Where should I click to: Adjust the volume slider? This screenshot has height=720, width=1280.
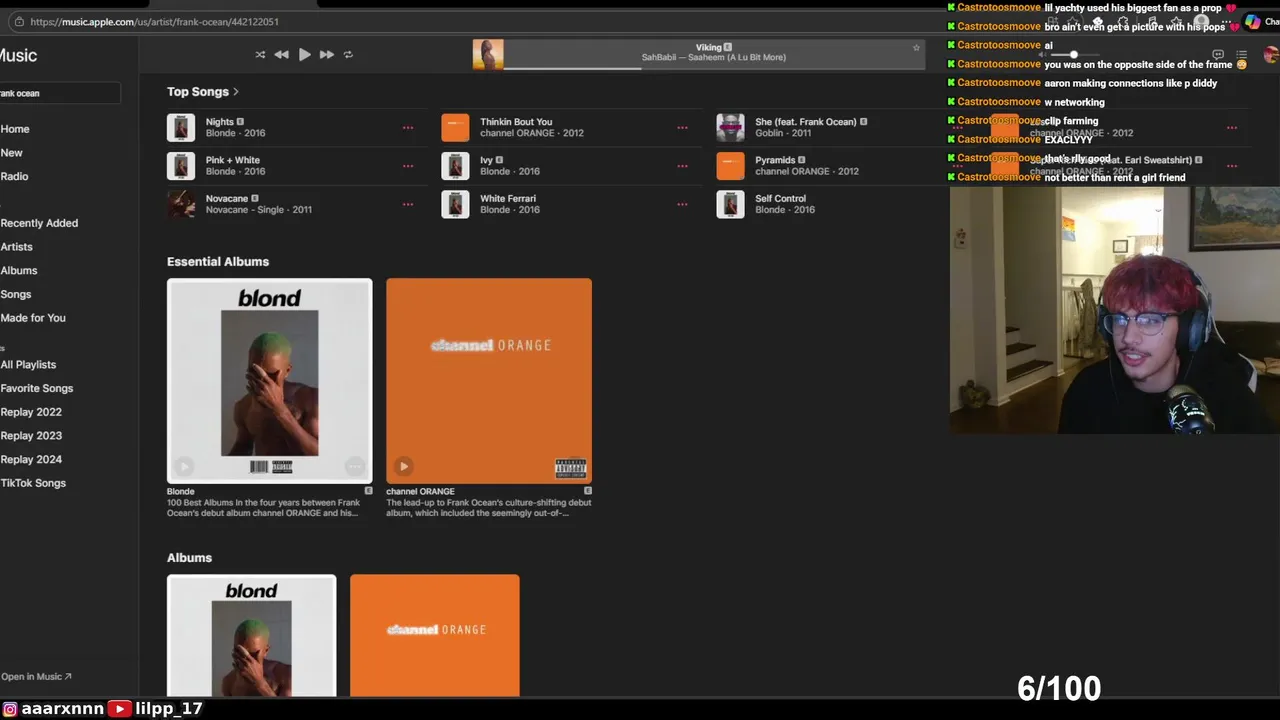click(1075, 55)
